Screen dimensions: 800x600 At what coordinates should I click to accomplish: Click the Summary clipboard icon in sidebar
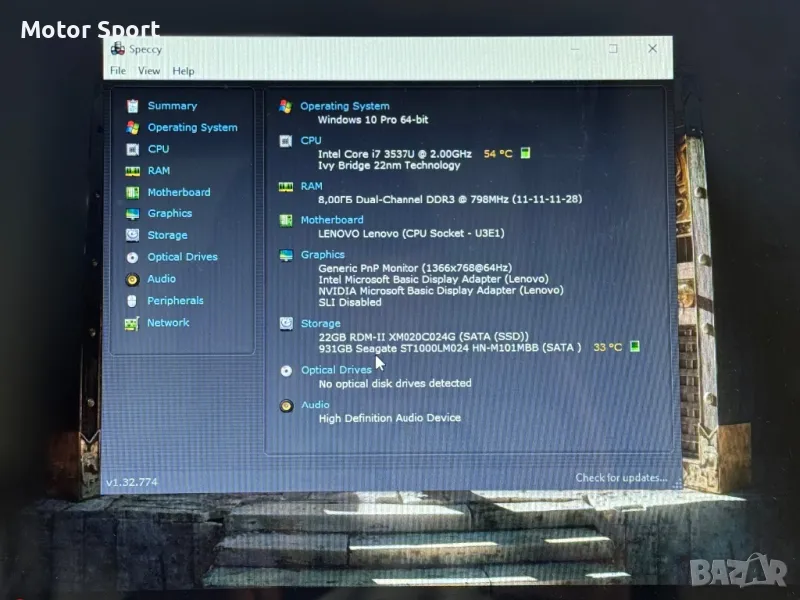click(132, 106)
